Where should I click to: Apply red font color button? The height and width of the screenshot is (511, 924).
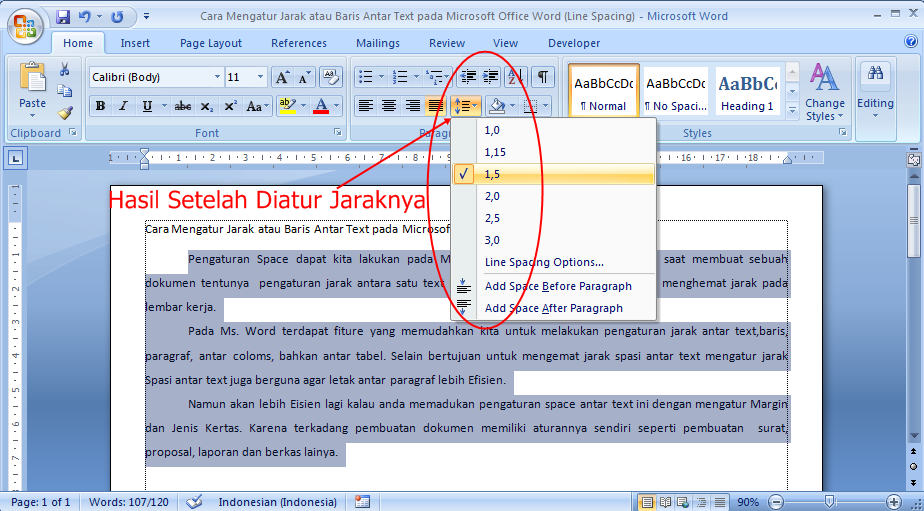pyautogui.click(x=321, y=106)
